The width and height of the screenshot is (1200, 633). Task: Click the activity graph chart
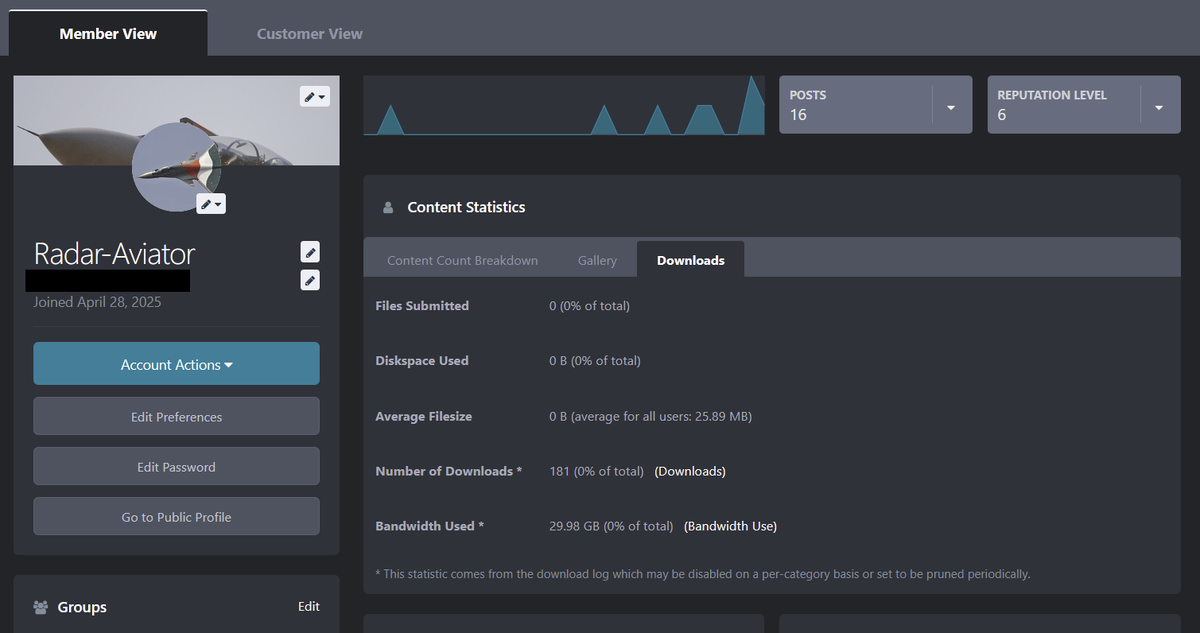tap(564, 105)
